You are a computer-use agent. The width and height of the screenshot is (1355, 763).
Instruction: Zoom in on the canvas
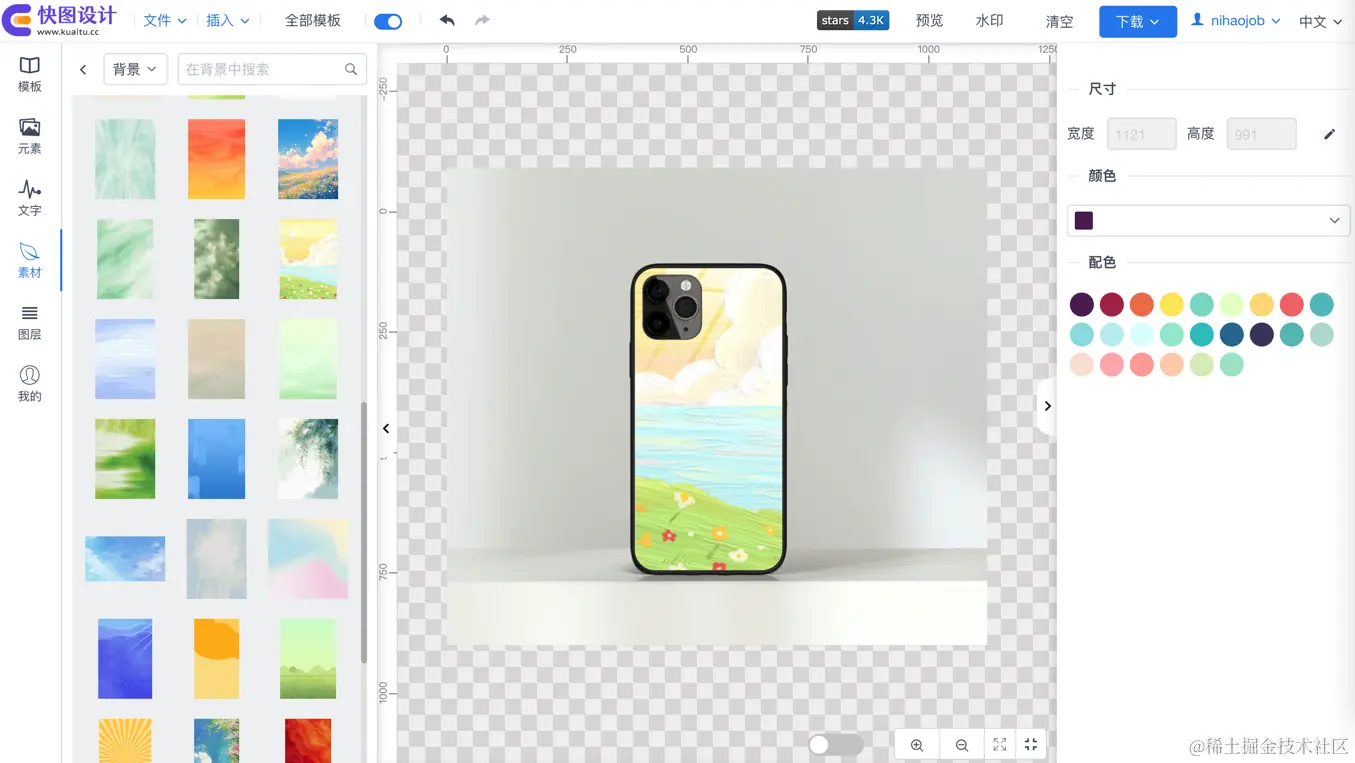917,745
